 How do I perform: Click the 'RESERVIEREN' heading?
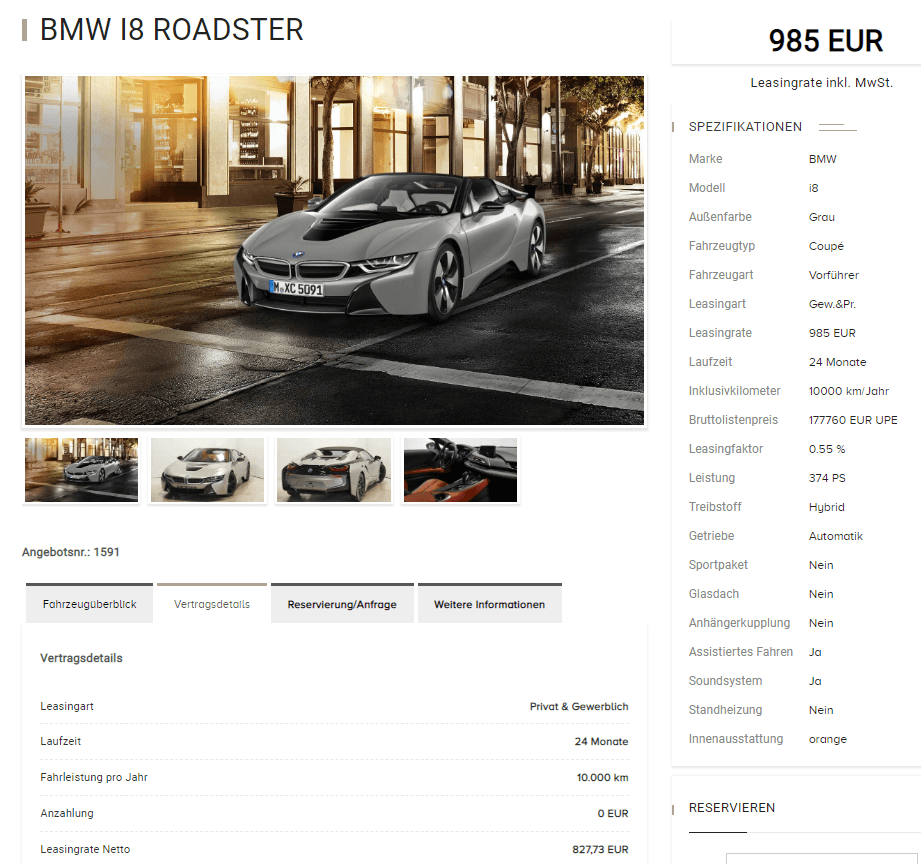click(x=732, y=808)
